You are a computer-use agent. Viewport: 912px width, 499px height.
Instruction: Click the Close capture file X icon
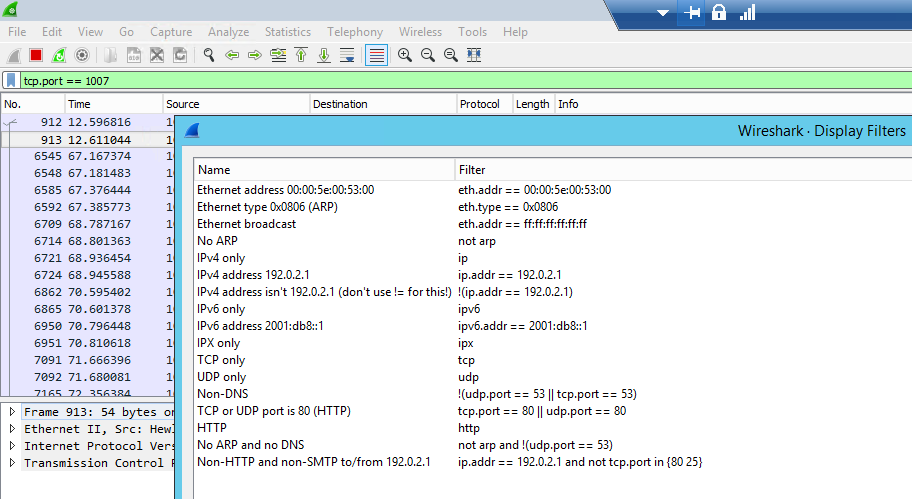coord(156,55)
